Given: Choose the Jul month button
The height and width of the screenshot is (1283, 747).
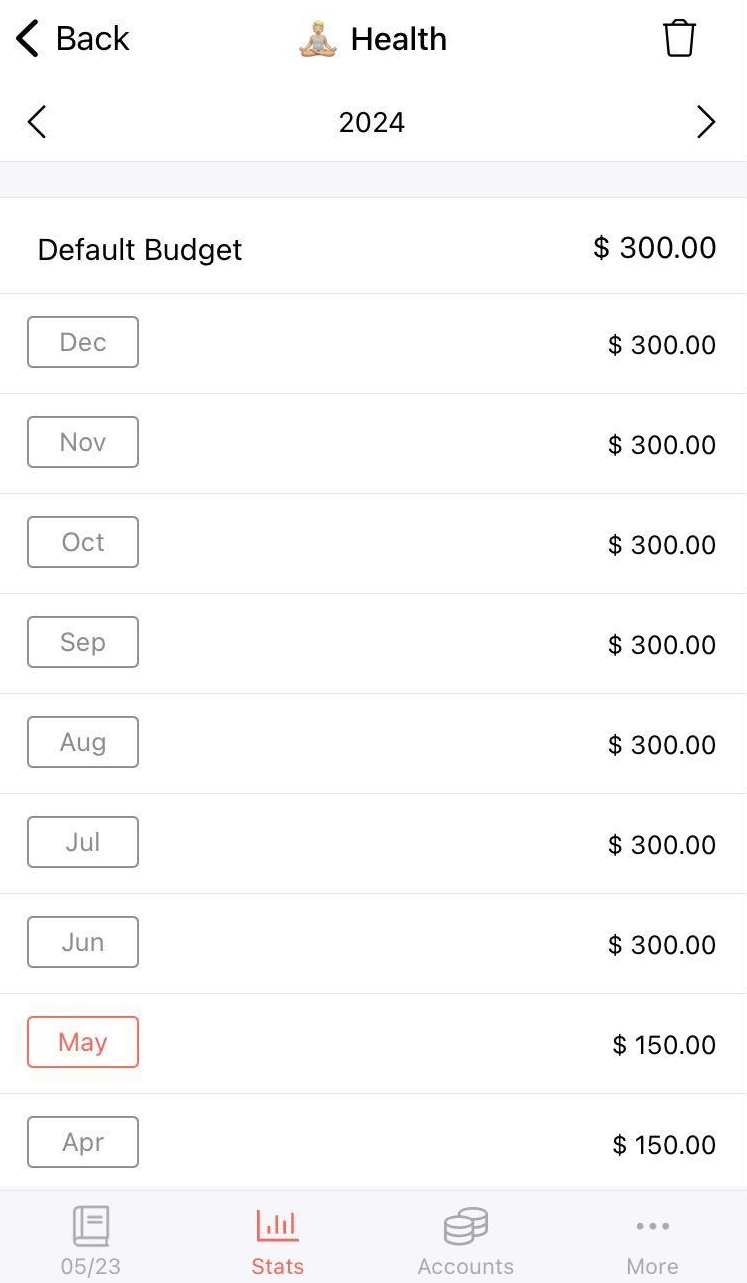Looking at the screenshot, I should 83,842.
